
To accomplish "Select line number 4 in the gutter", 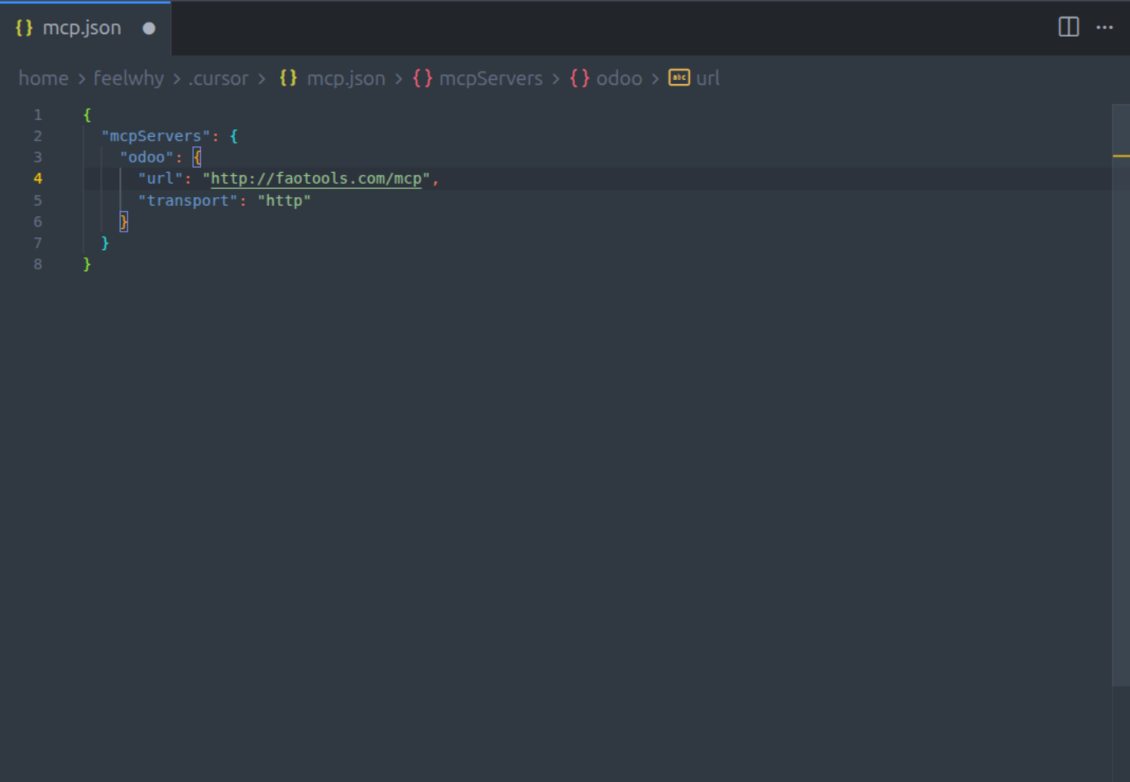I will coord(38,178).
